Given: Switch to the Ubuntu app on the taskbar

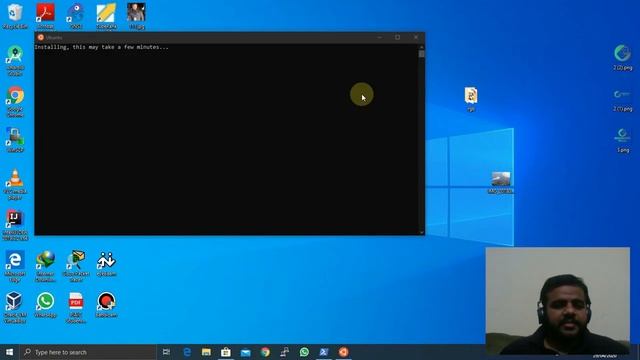Looking at the screenshot, I should [x=343, y=352].
